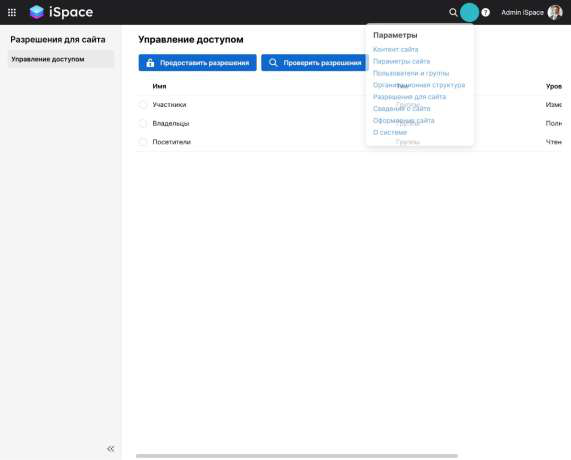Open the app launcher grid icon
The height and width of the screenshot is (460, 571).
pyautogui.click(x=12, y=12)
